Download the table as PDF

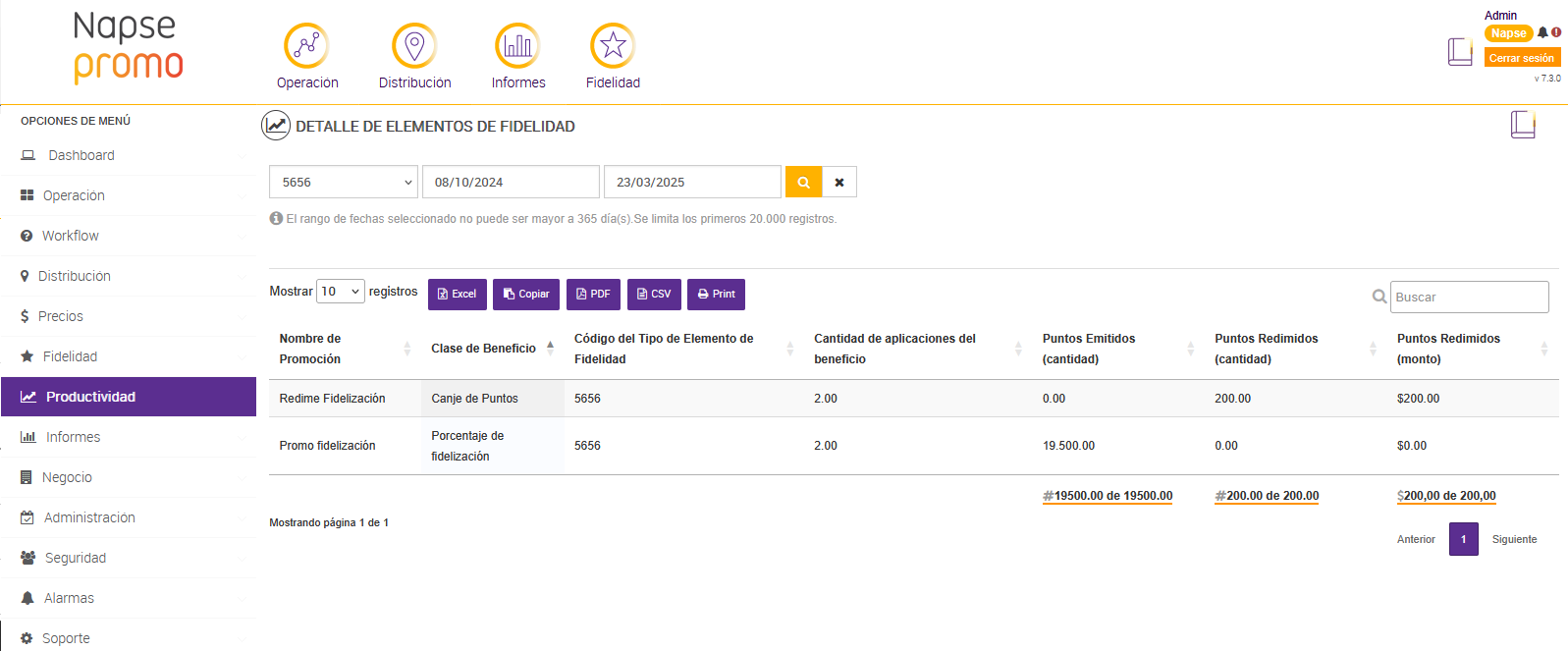point(593,295)
